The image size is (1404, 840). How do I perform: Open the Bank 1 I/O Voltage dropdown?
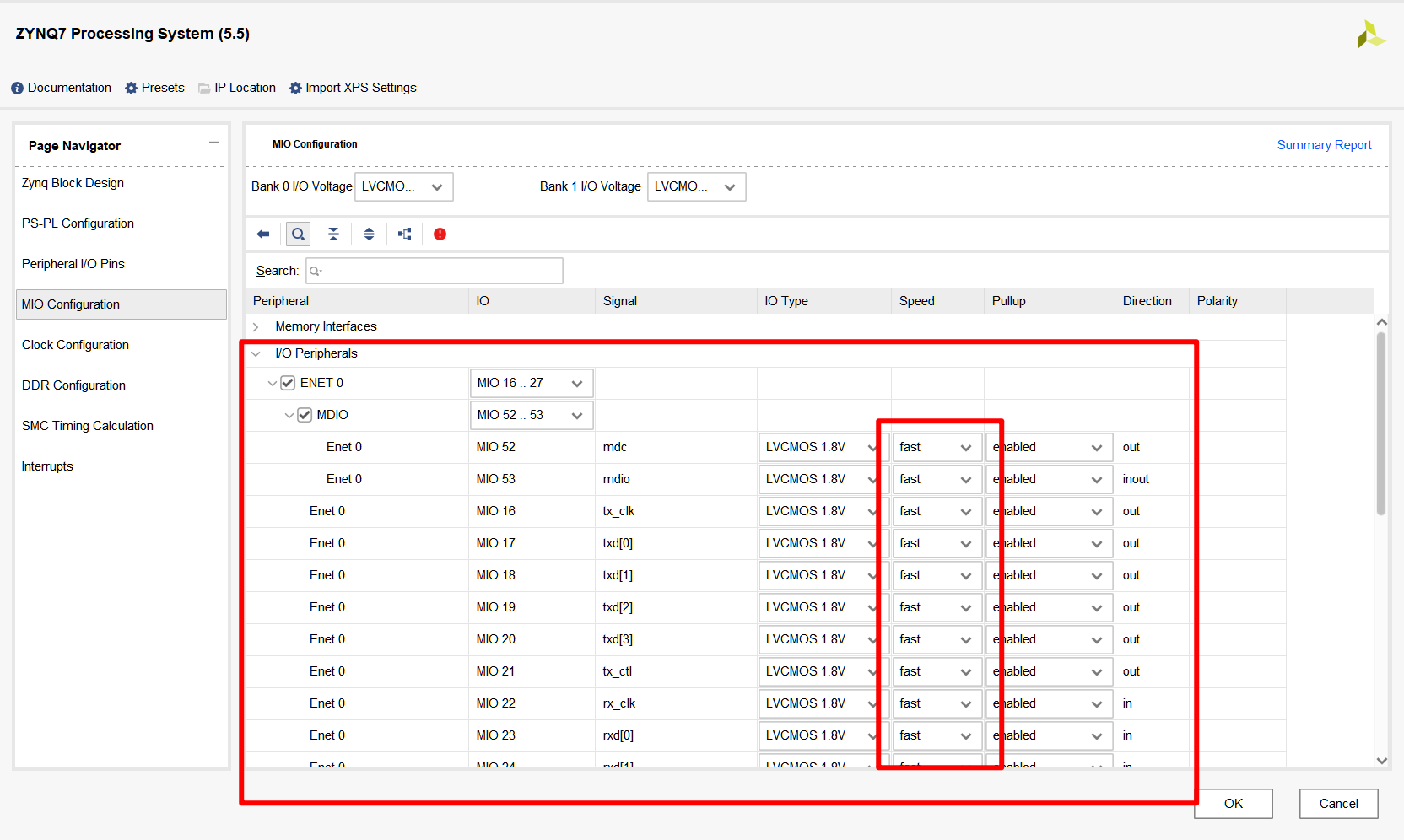point(696,186)
